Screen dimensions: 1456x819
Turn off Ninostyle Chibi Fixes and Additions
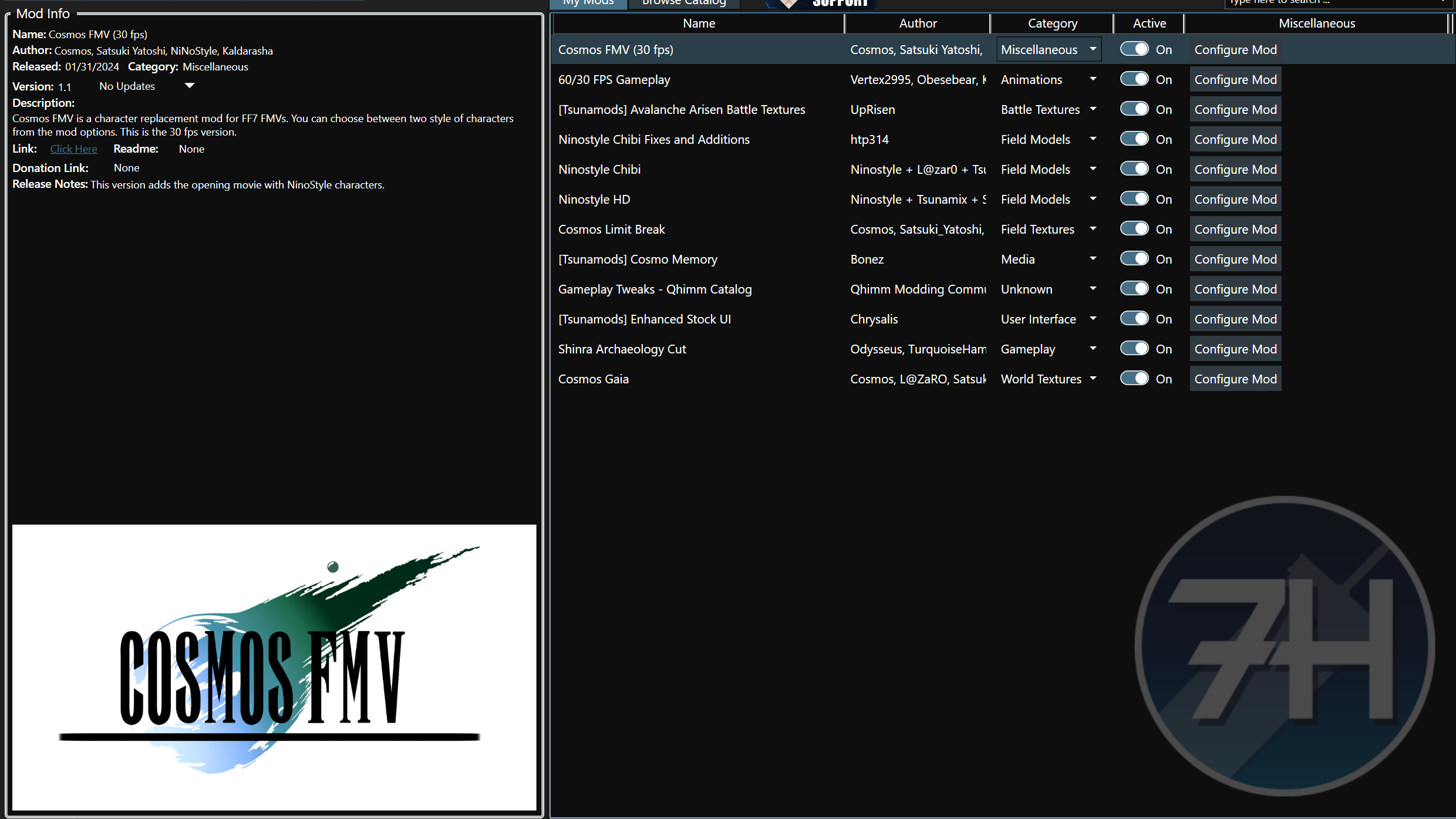1134,139
